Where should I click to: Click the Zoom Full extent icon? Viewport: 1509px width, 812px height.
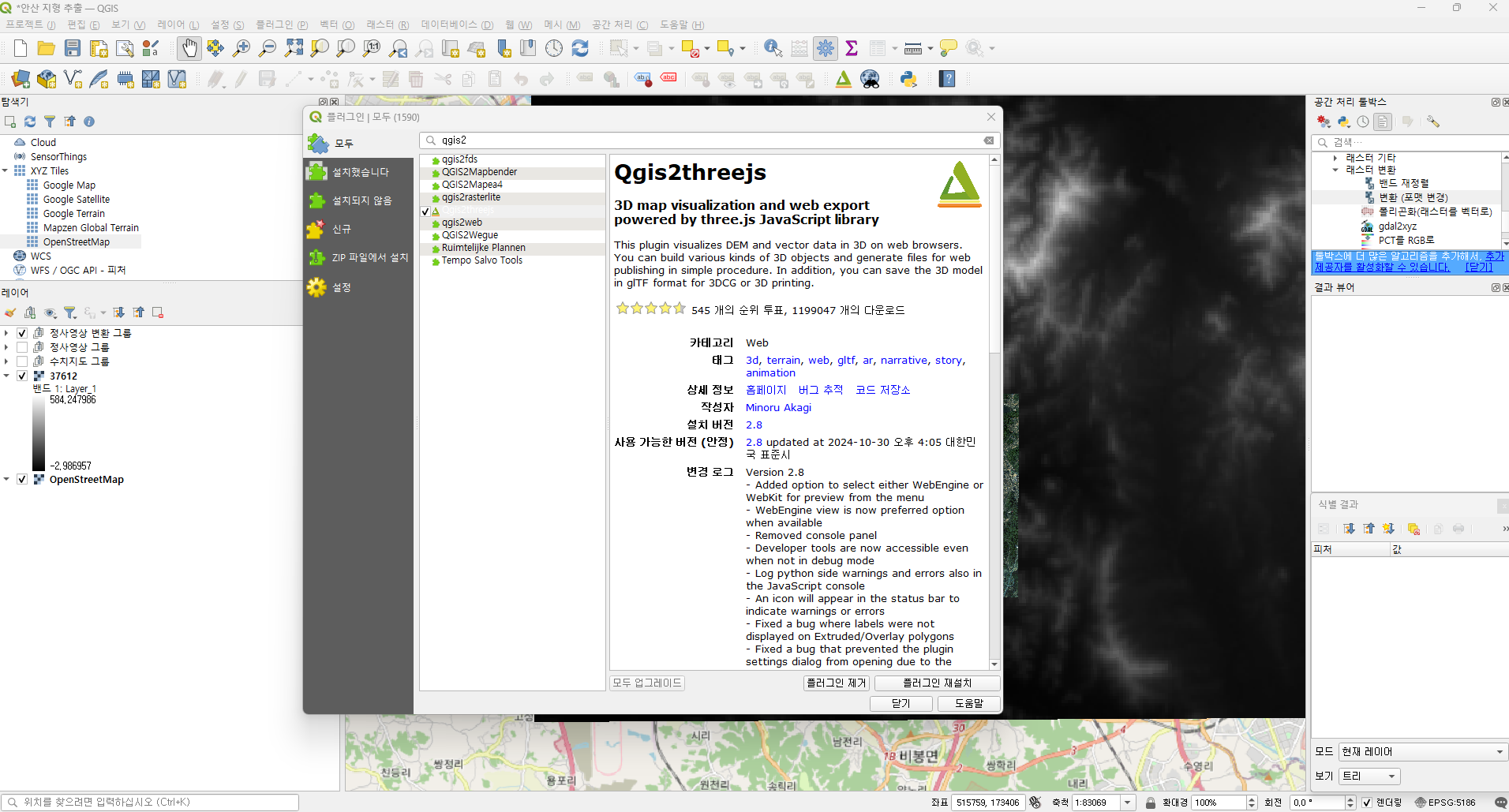tap(294, 49)
